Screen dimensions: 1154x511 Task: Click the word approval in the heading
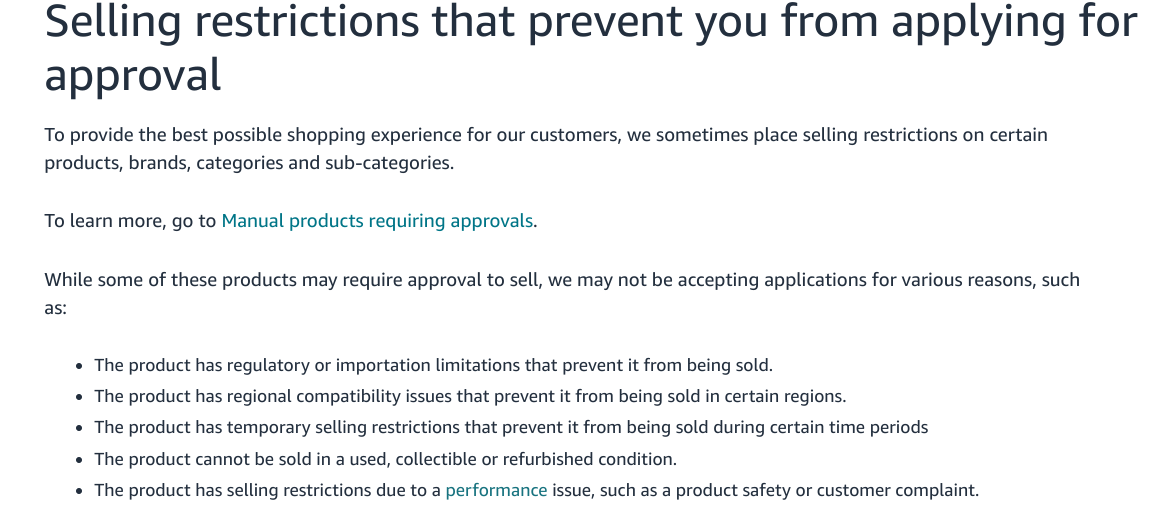coord(132,74)
